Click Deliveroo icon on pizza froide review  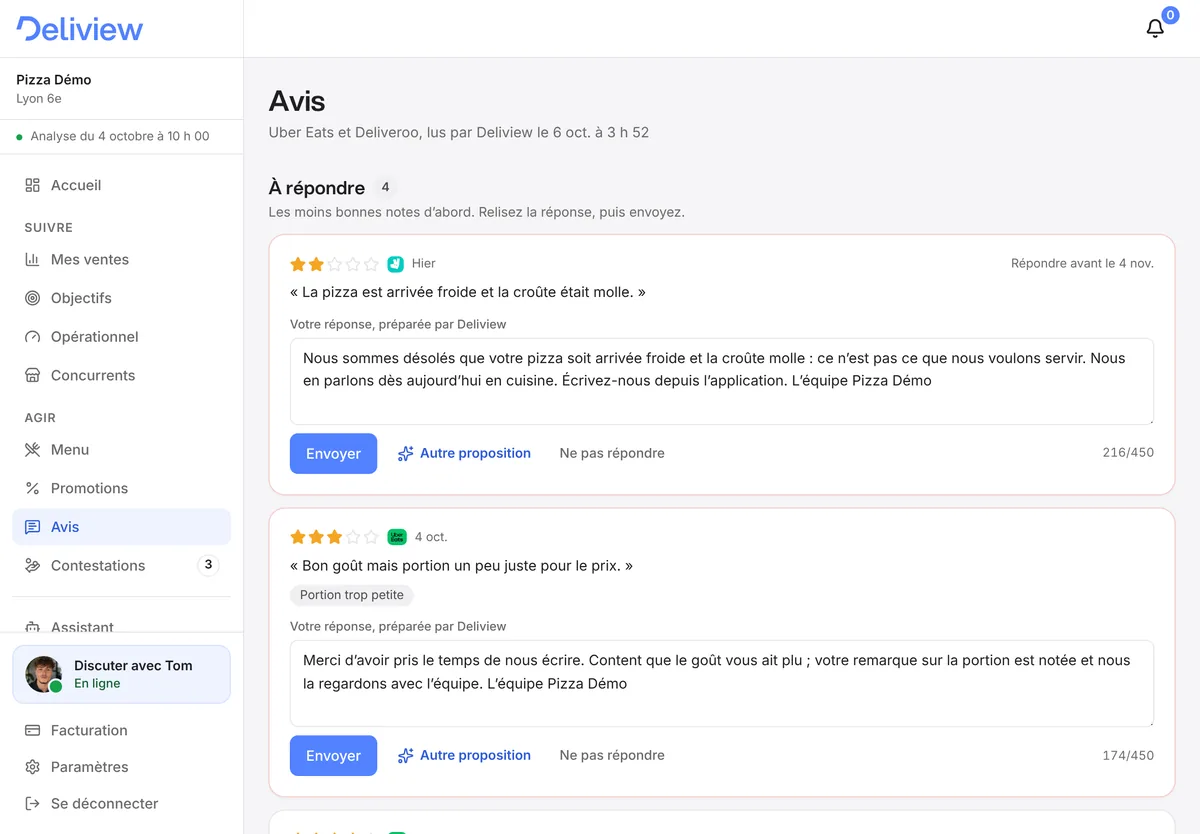[395, 264]
